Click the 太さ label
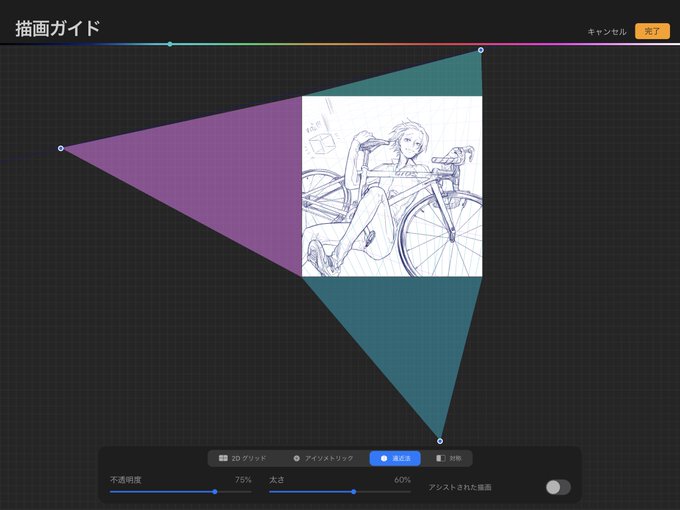The height and width of the screenshot is (510, 680). coord(277,480)
